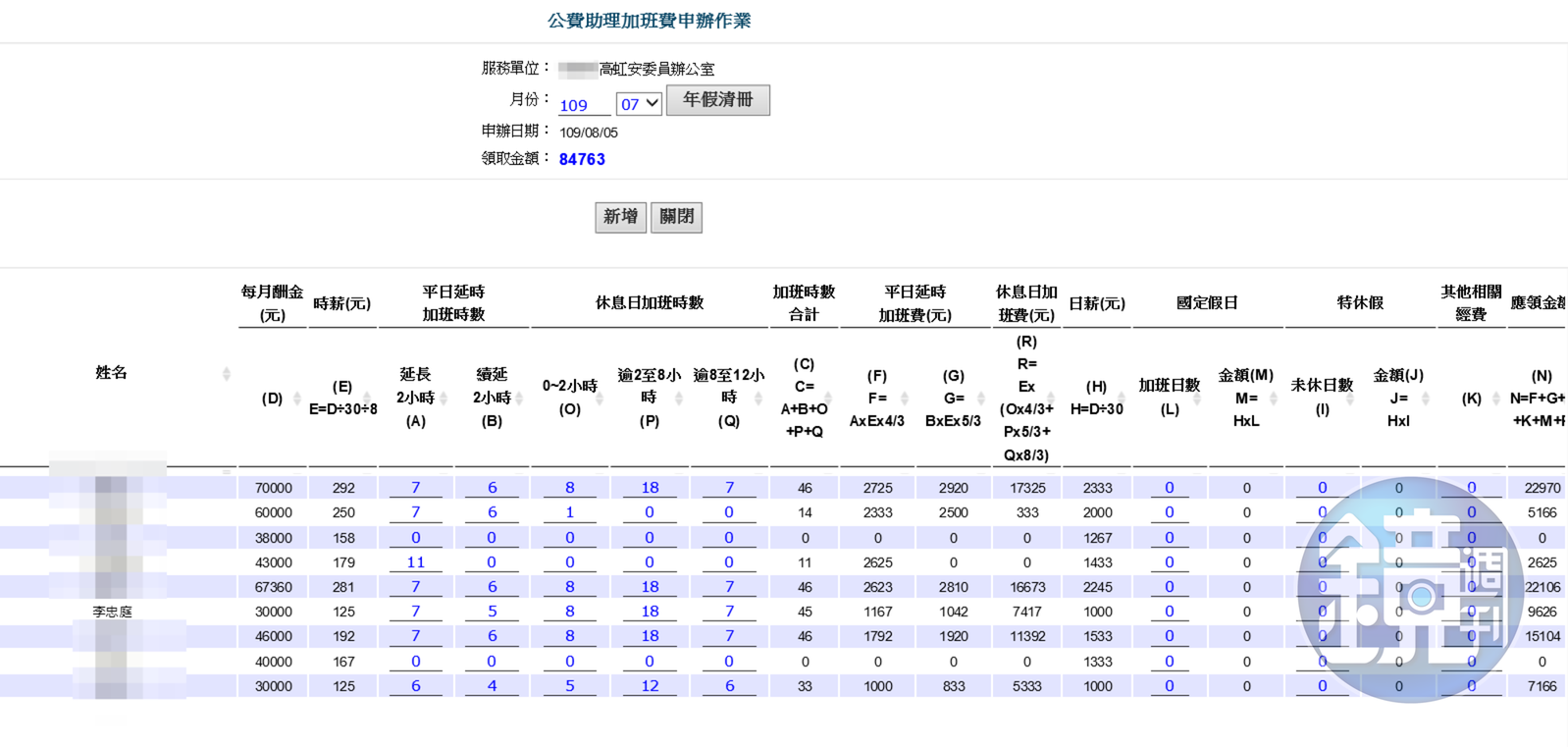Click the 應領金額 value 15104
The height and width of the screenshot is (747, 1568).
[1542, 636]
